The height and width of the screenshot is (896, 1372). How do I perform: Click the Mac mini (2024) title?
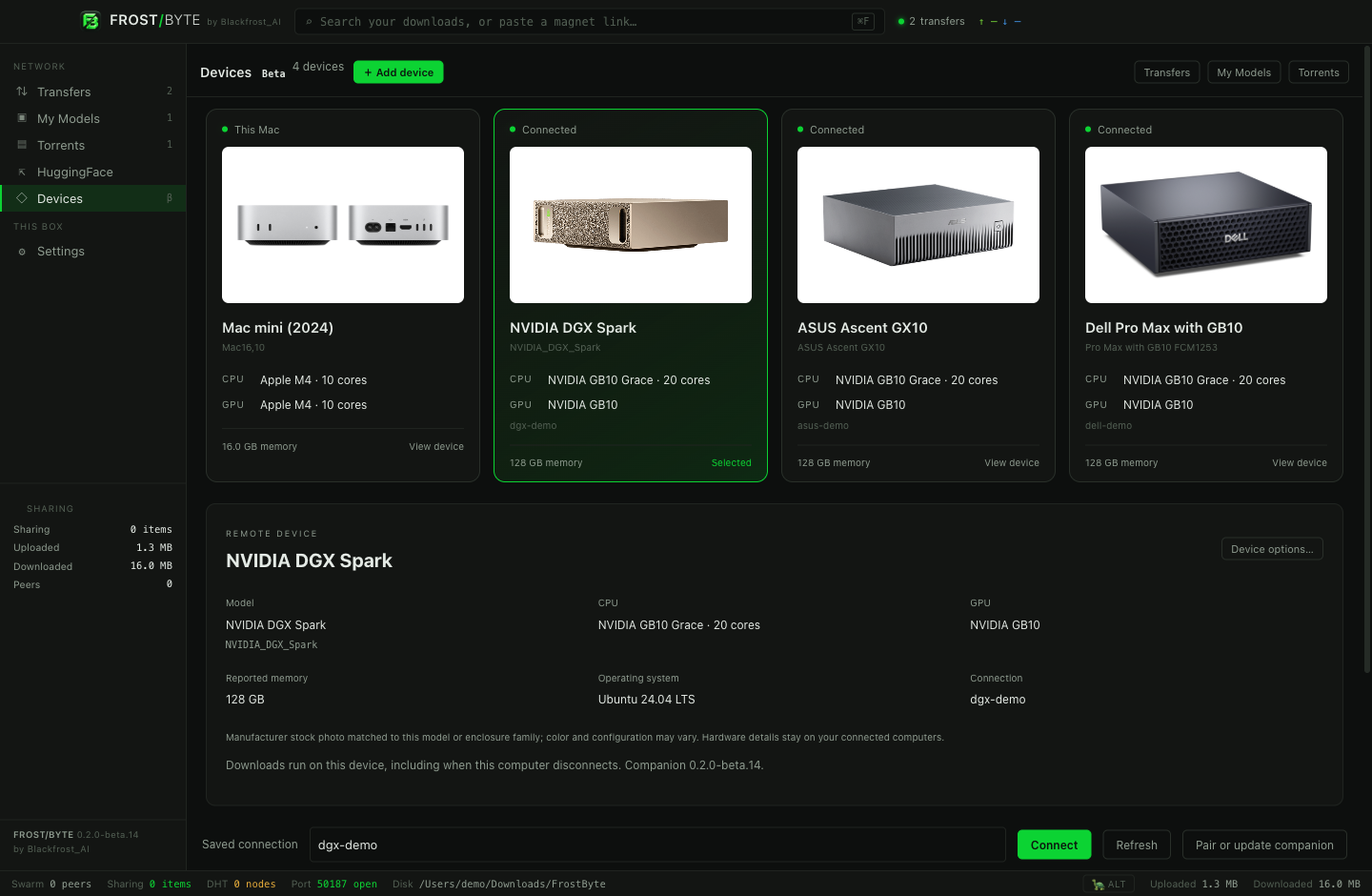coord(277,328)
